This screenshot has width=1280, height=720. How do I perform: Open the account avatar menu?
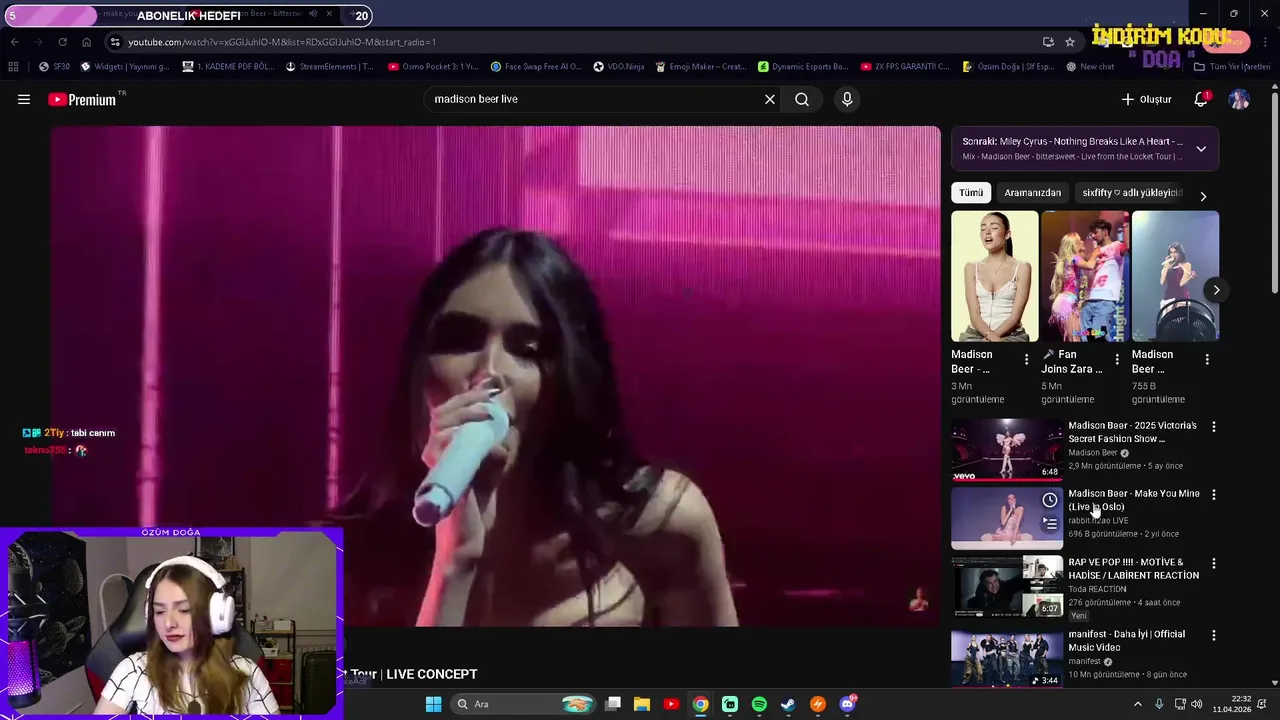click(x=1239, y=99)
